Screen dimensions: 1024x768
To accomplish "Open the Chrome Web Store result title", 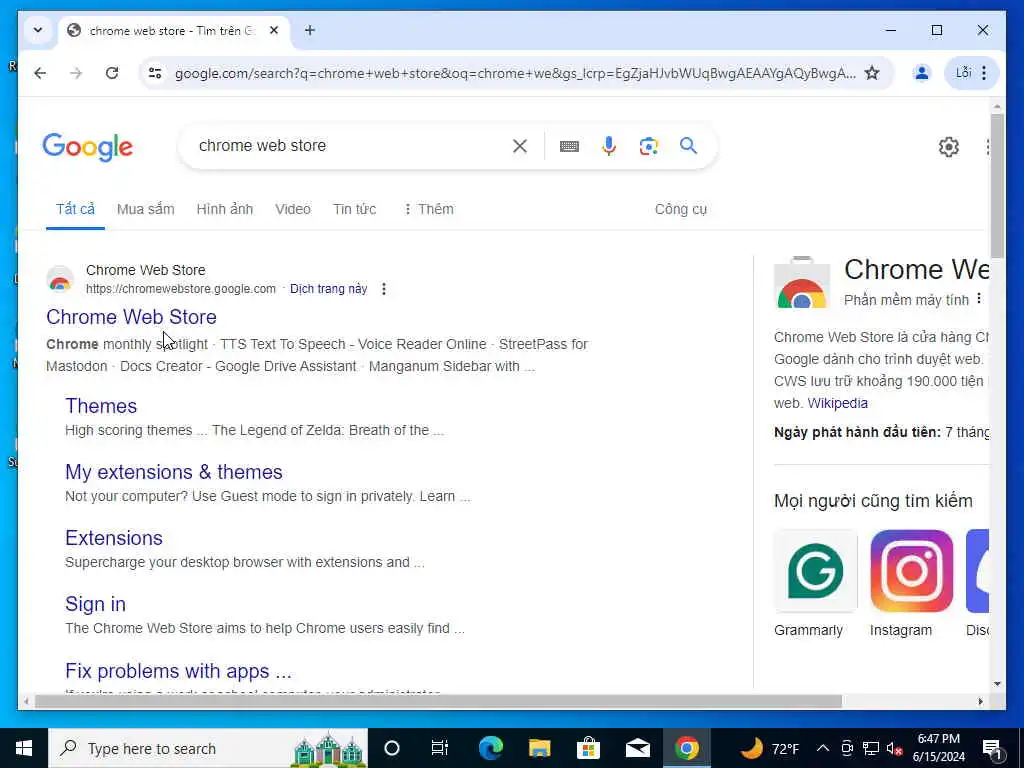I will click(x=131, y=317).
